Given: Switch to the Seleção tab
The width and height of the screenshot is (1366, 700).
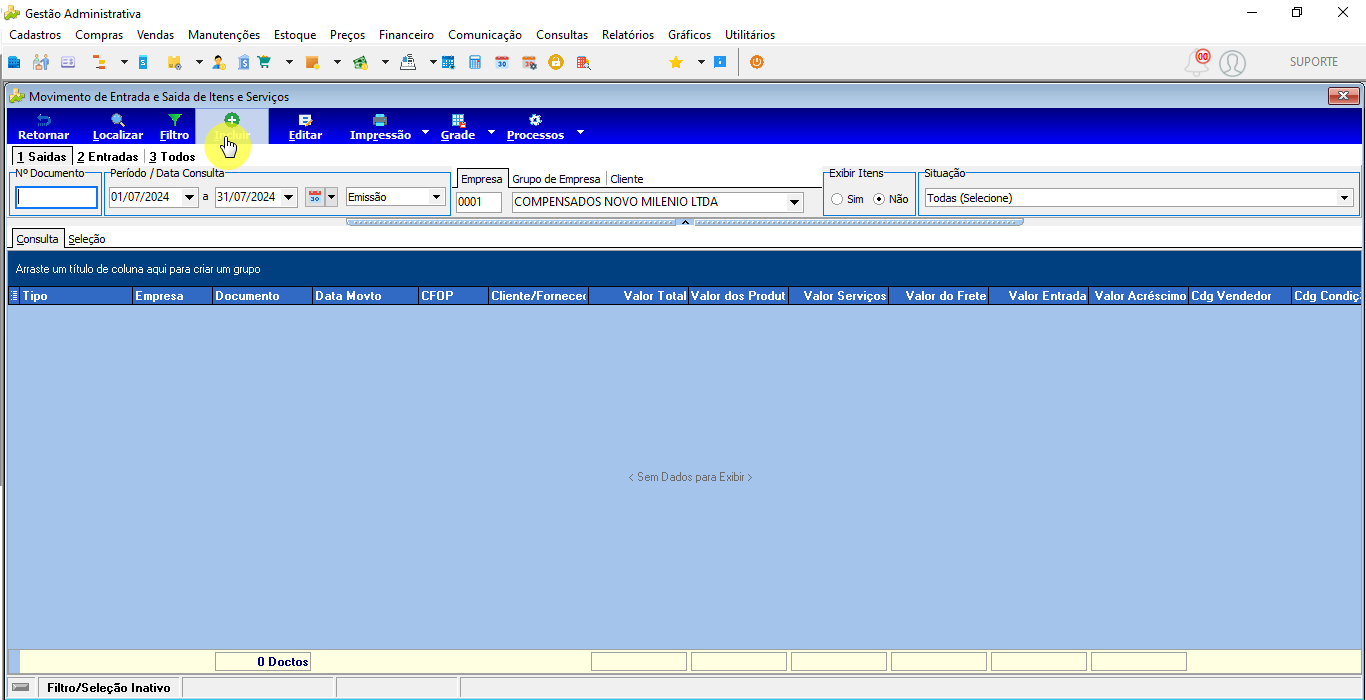Looking at the screenshot, I should click(x=87, y=239).
